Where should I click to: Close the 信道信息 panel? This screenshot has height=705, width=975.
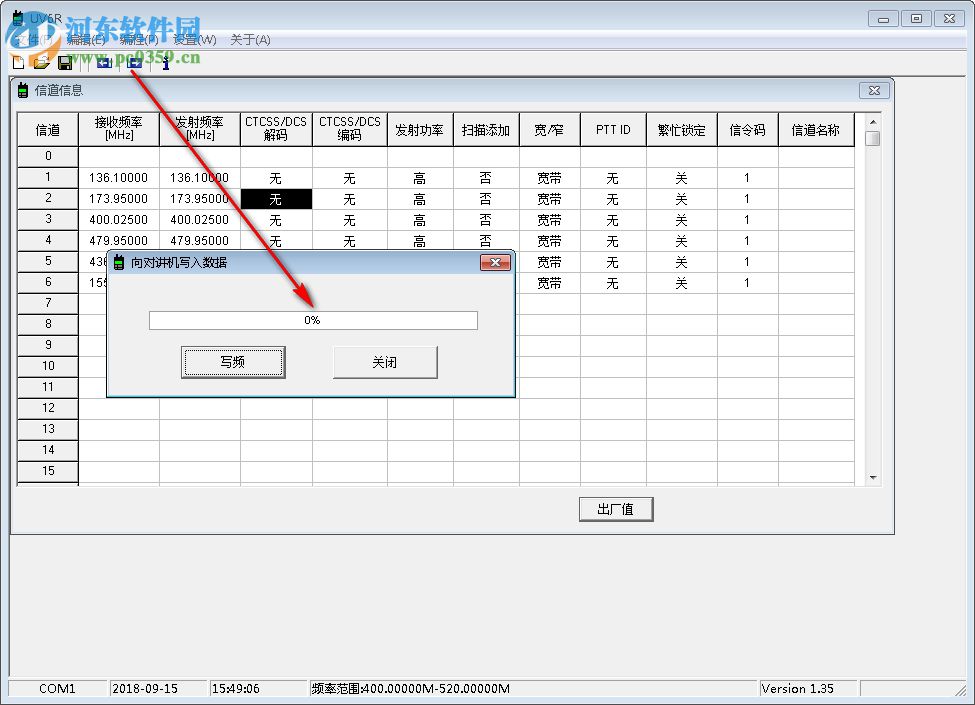point(874,90)
